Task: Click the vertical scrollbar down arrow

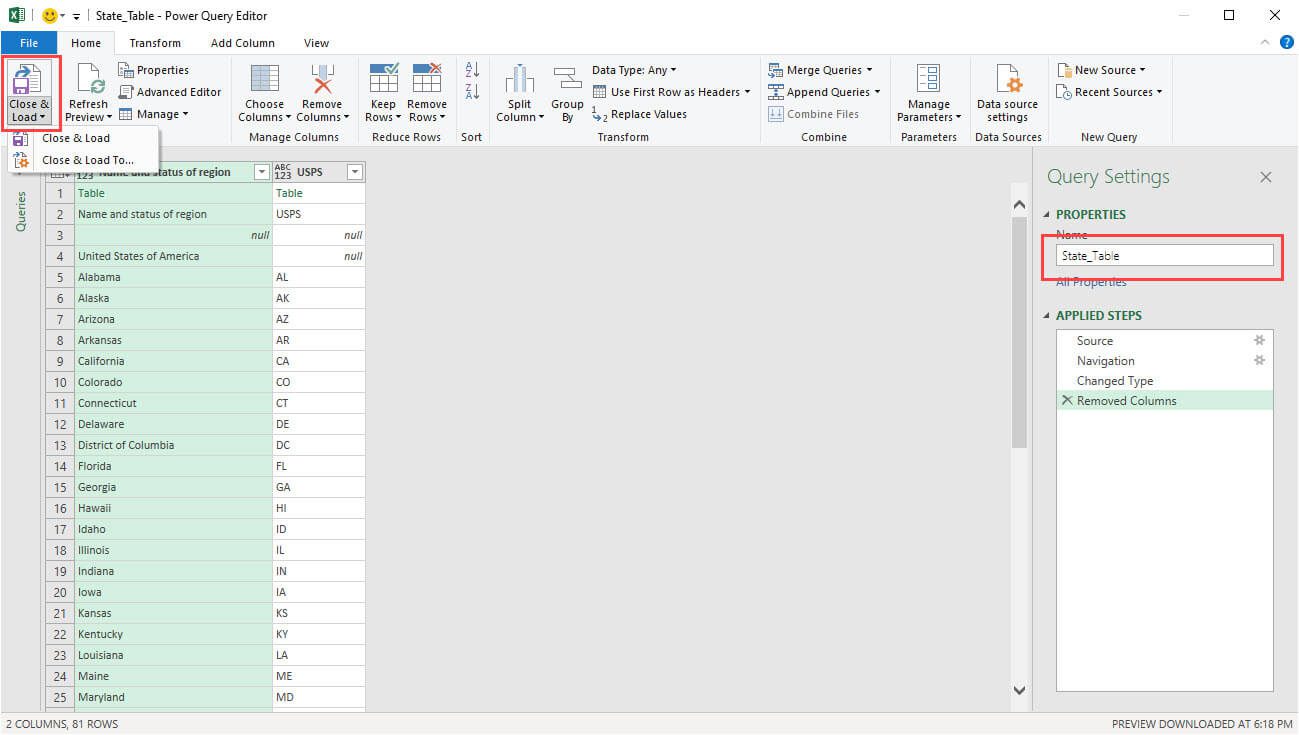Action: pos(1019,690)
